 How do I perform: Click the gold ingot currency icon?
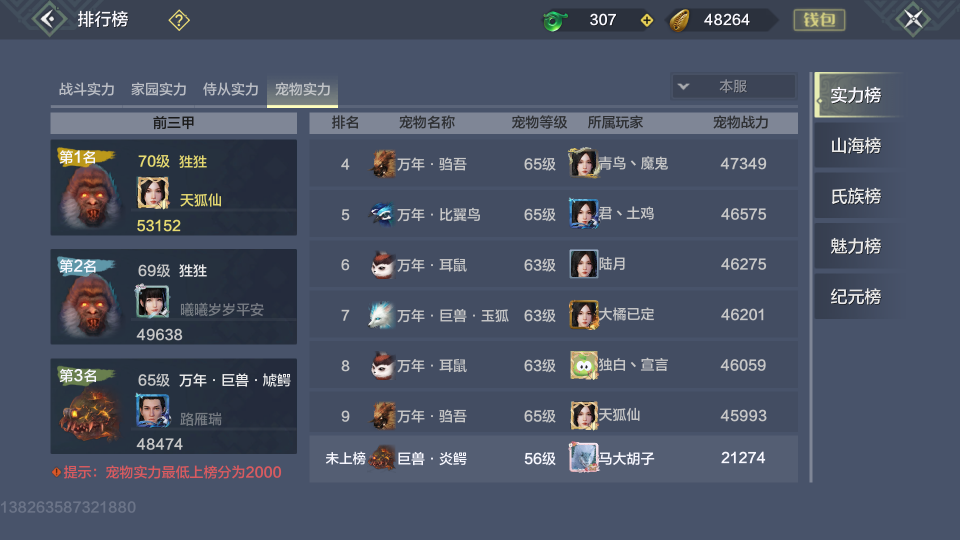click(680, 21)
